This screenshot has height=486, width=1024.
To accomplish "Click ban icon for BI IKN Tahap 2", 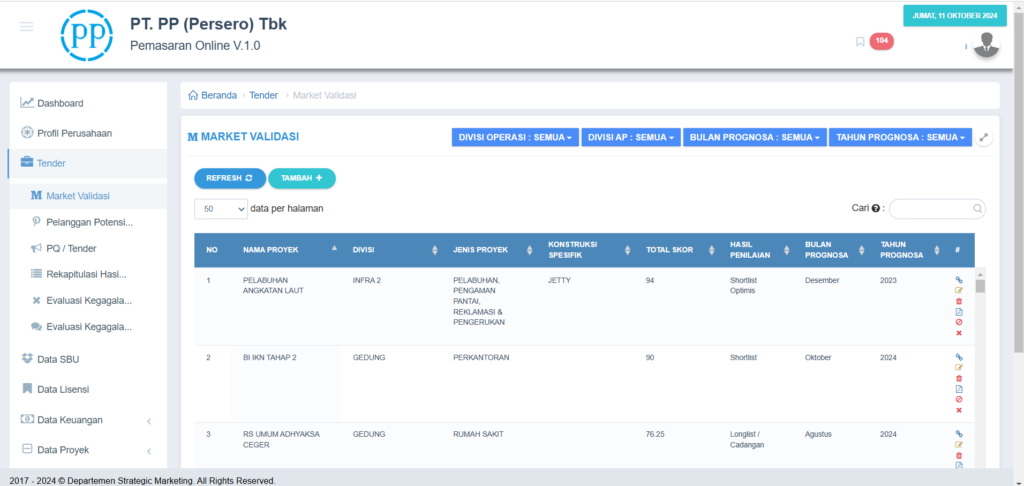I will [959, 399].
